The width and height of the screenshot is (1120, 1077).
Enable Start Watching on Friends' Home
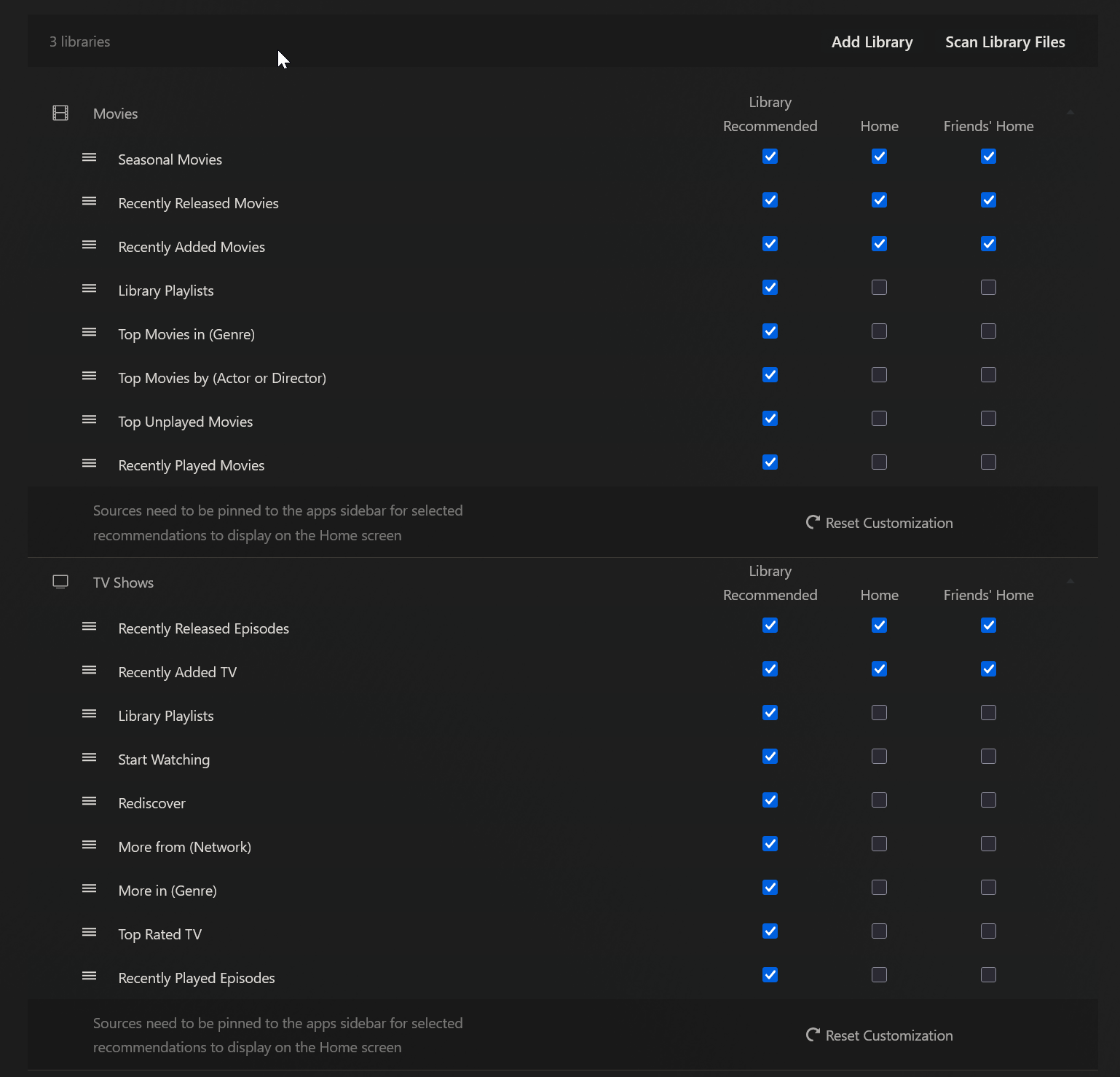click(x=988, y=757)
